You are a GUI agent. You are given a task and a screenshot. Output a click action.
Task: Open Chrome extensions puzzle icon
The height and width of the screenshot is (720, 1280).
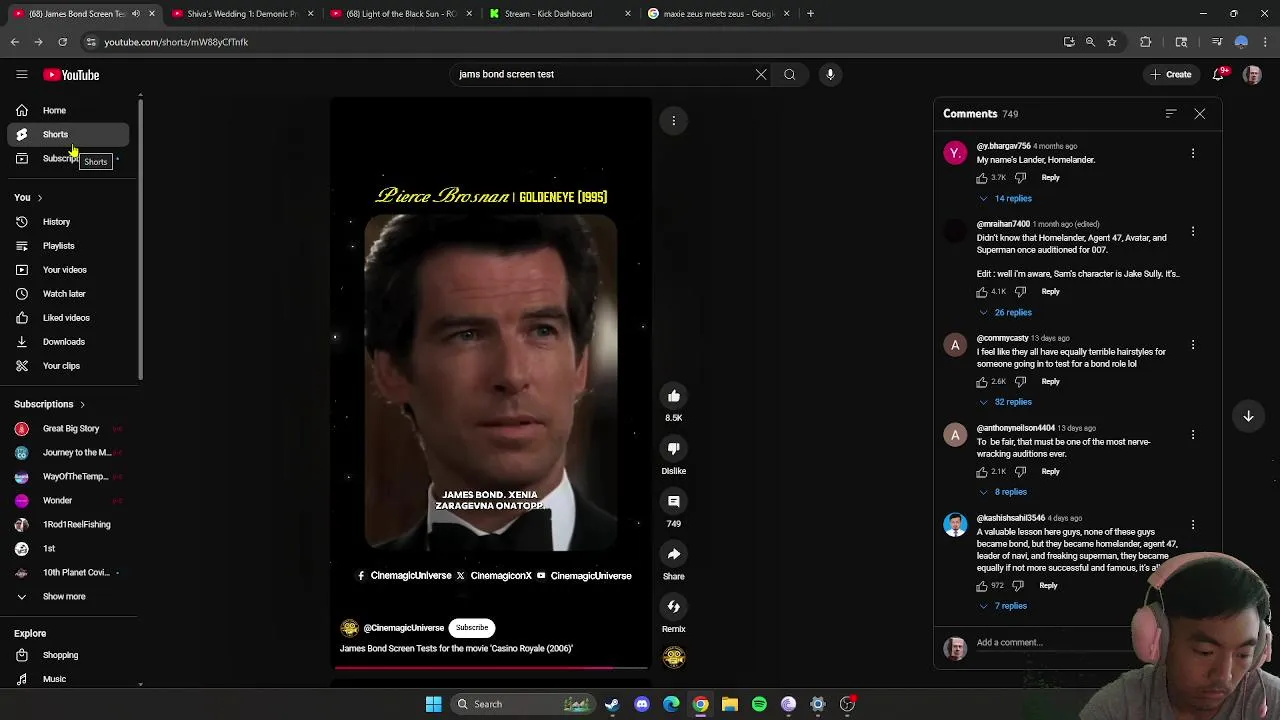point(1146,42)
